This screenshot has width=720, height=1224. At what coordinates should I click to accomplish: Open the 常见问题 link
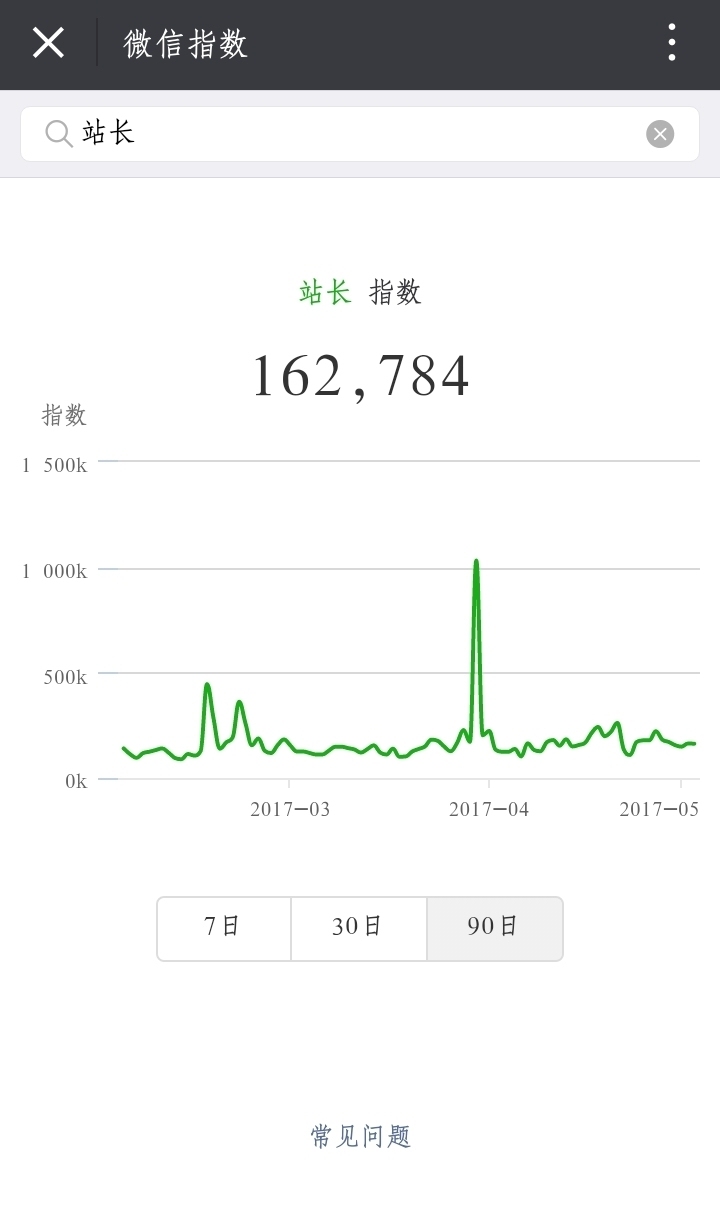tap(360, 1136)
